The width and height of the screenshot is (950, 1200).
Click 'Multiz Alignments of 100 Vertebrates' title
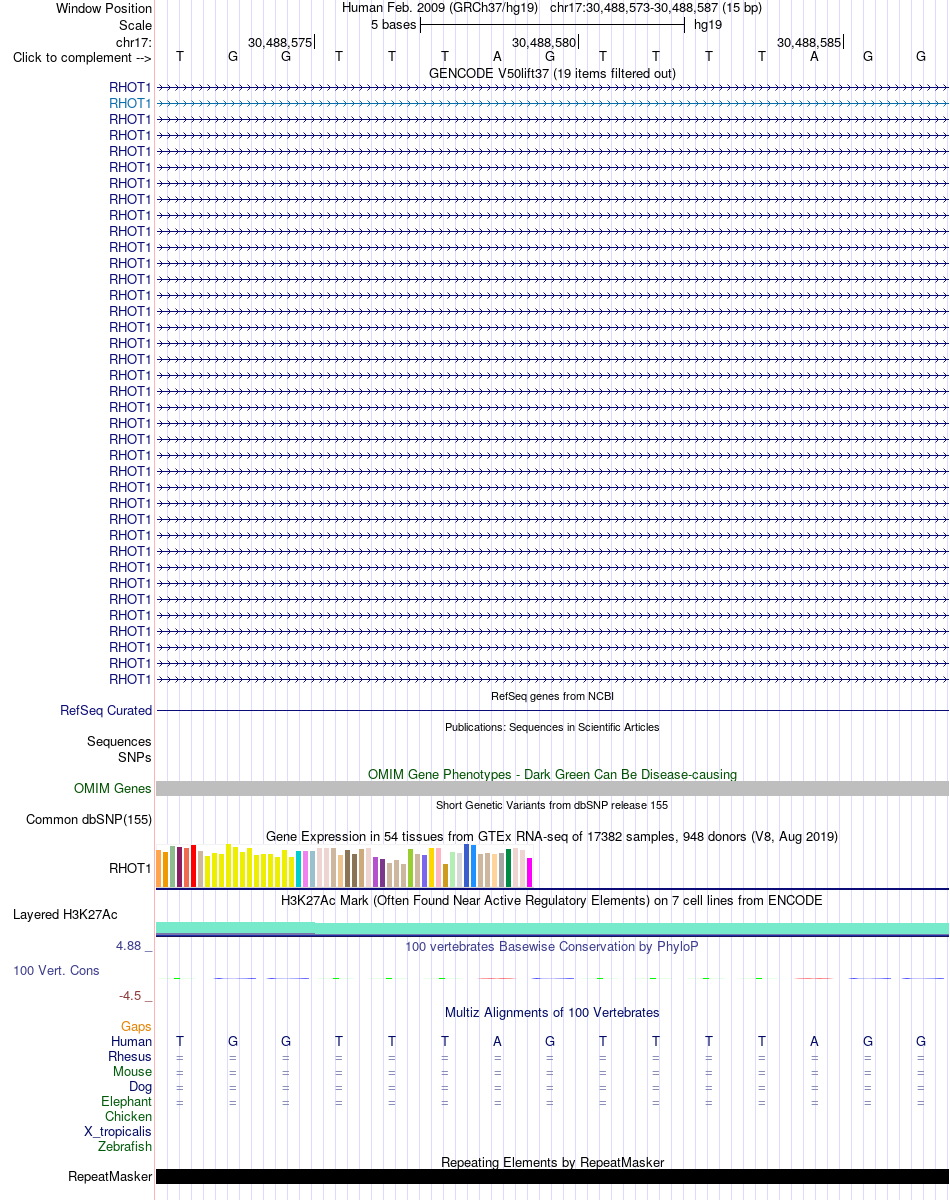point(552,1012)
